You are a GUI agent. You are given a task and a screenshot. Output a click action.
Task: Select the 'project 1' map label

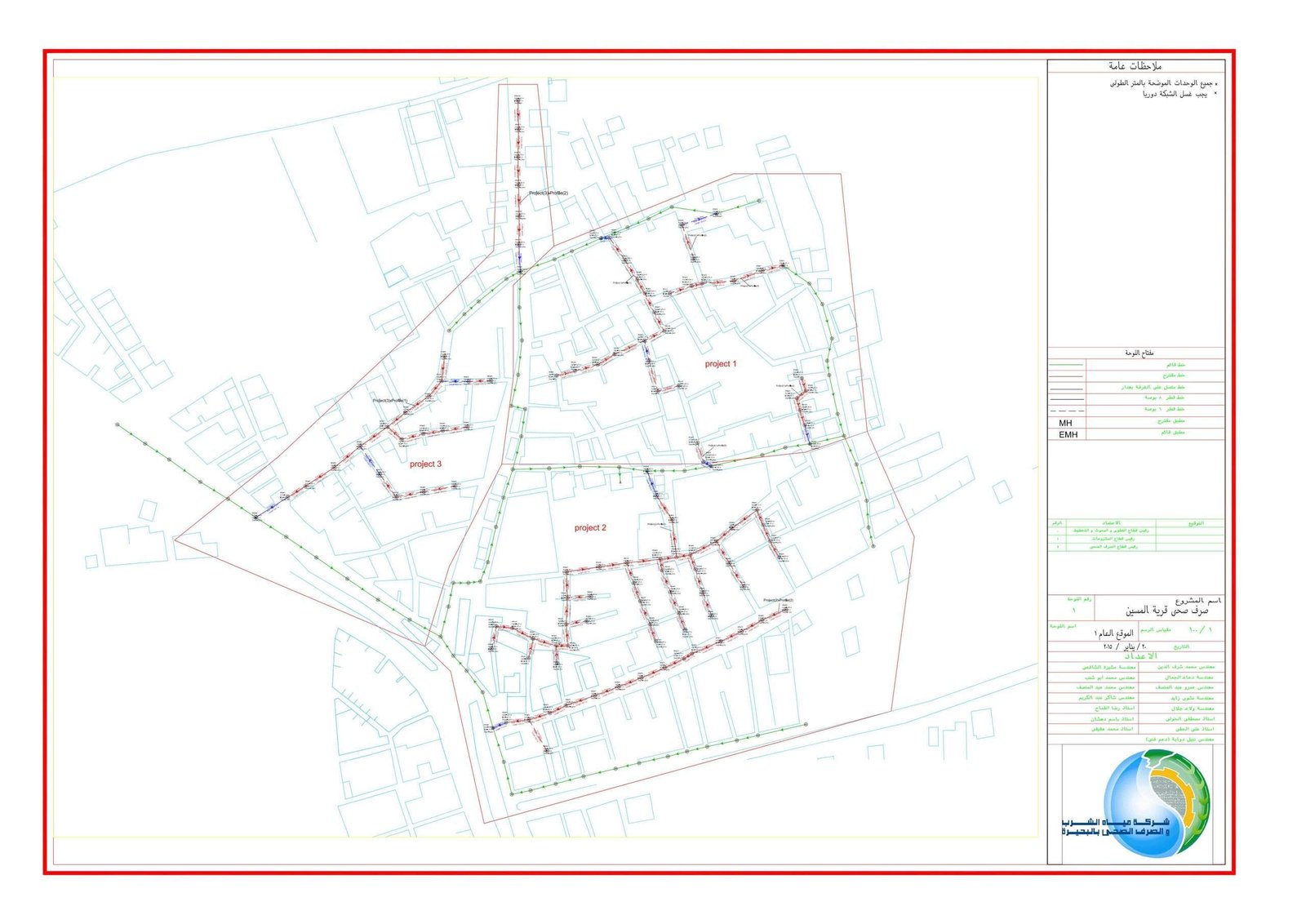coord(721,364)
